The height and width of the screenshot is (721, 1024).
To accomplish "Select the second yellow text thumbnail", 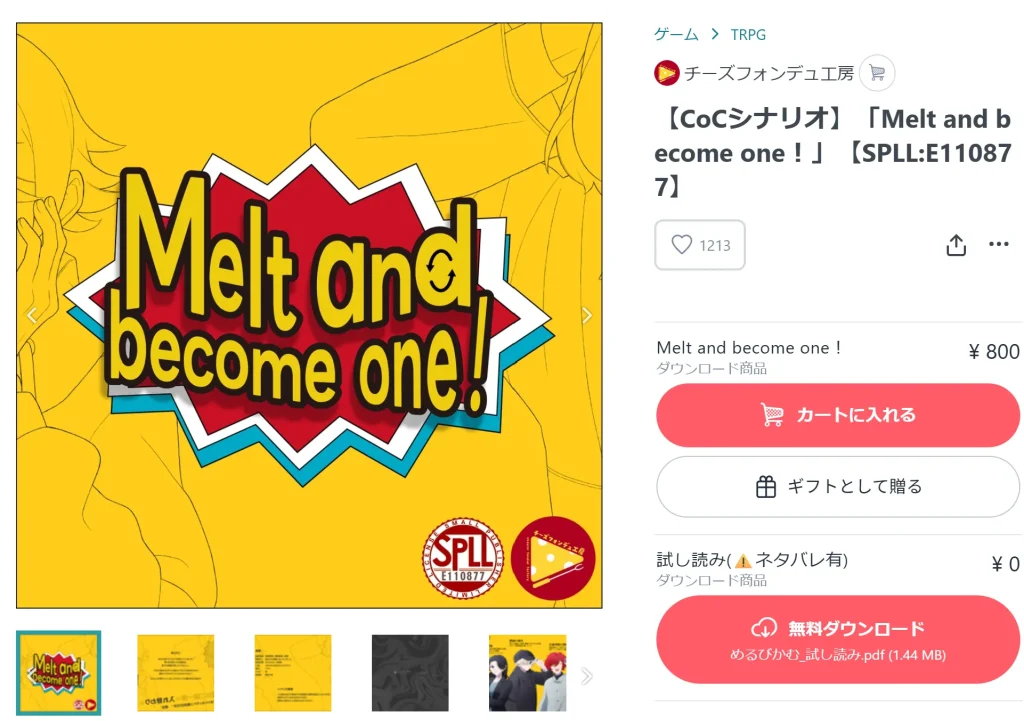I will 176,673.
